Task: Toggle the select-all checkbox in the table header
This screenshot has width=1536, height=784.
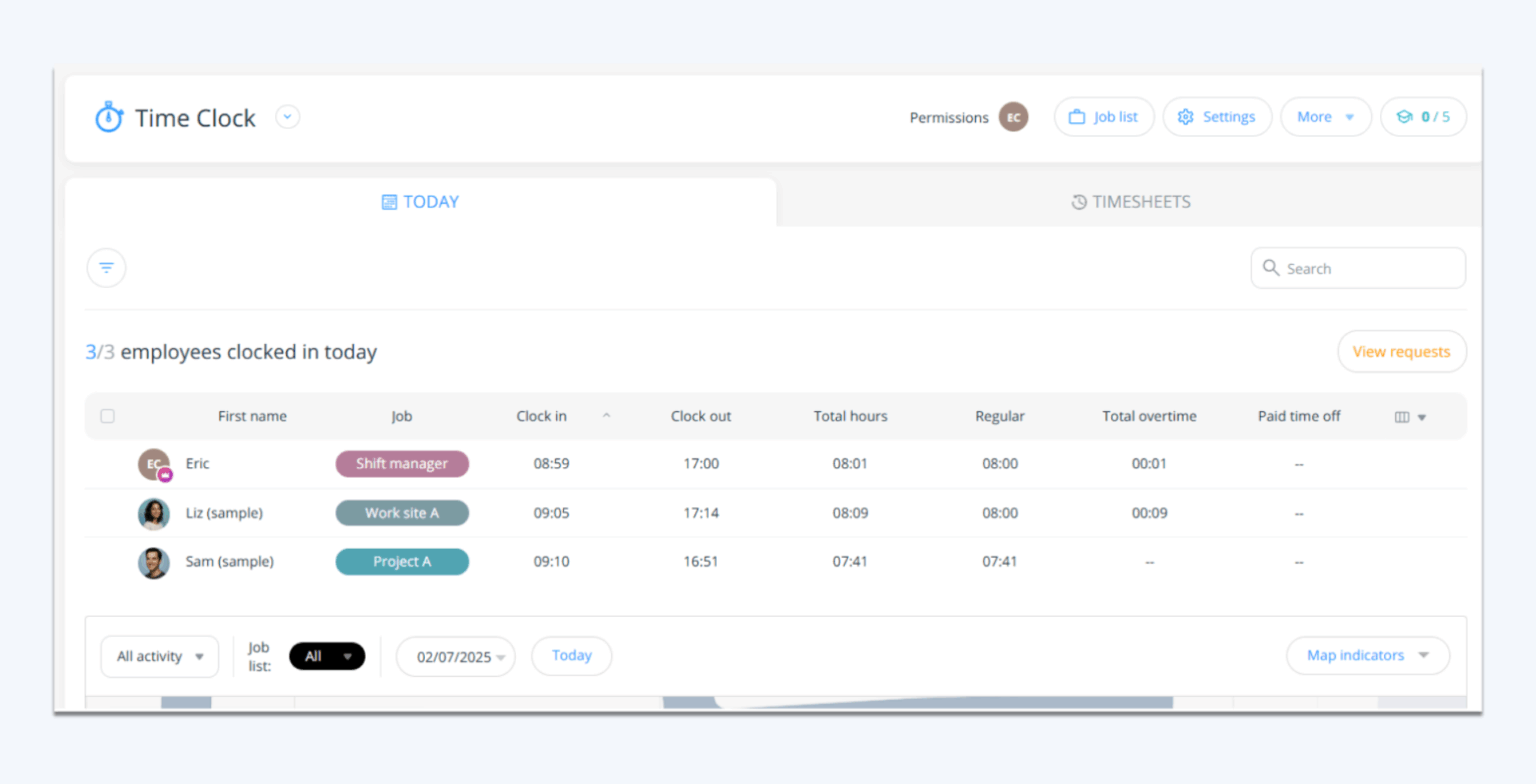Action: (107, 416)
